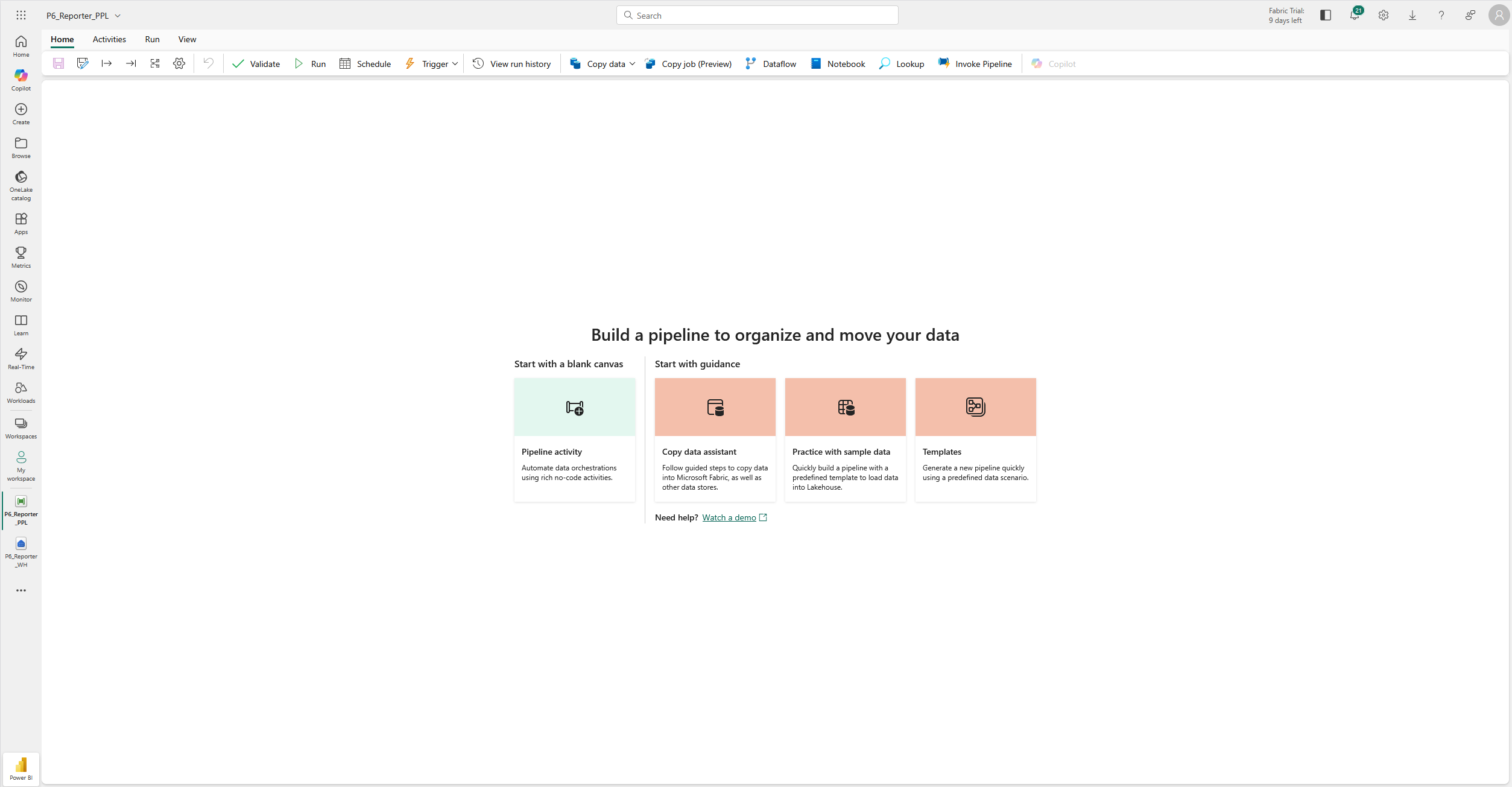Click Watch a demo link
Viewport: 1512px width, 787px height.
pyautogui.click(x=729, y=517)
